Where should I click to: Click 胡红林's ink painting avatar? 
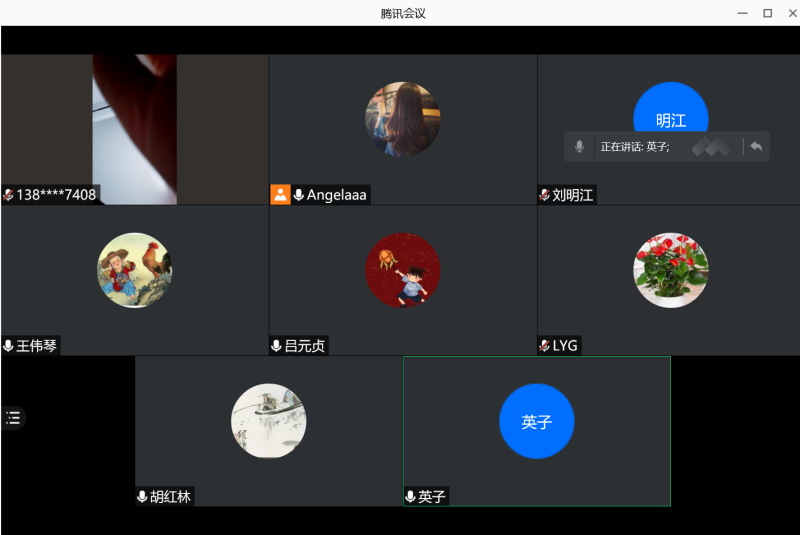tap(269, 421)
